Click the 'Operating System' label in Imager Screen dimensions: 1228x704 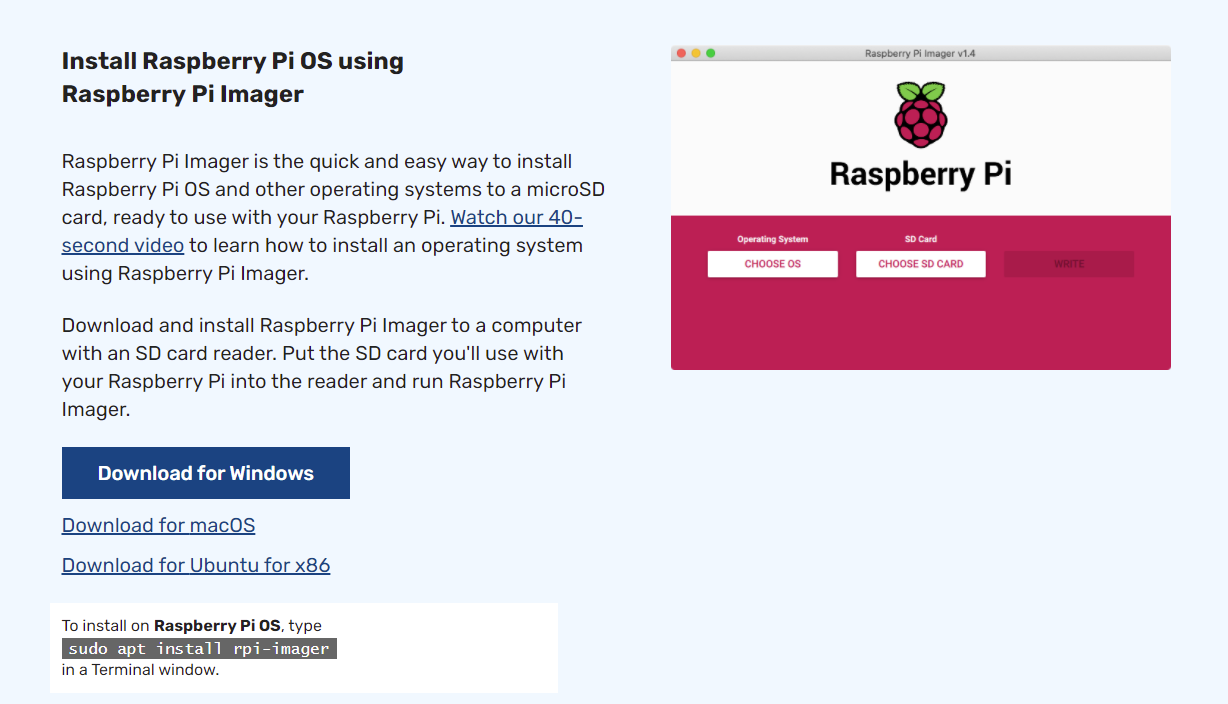773,239
